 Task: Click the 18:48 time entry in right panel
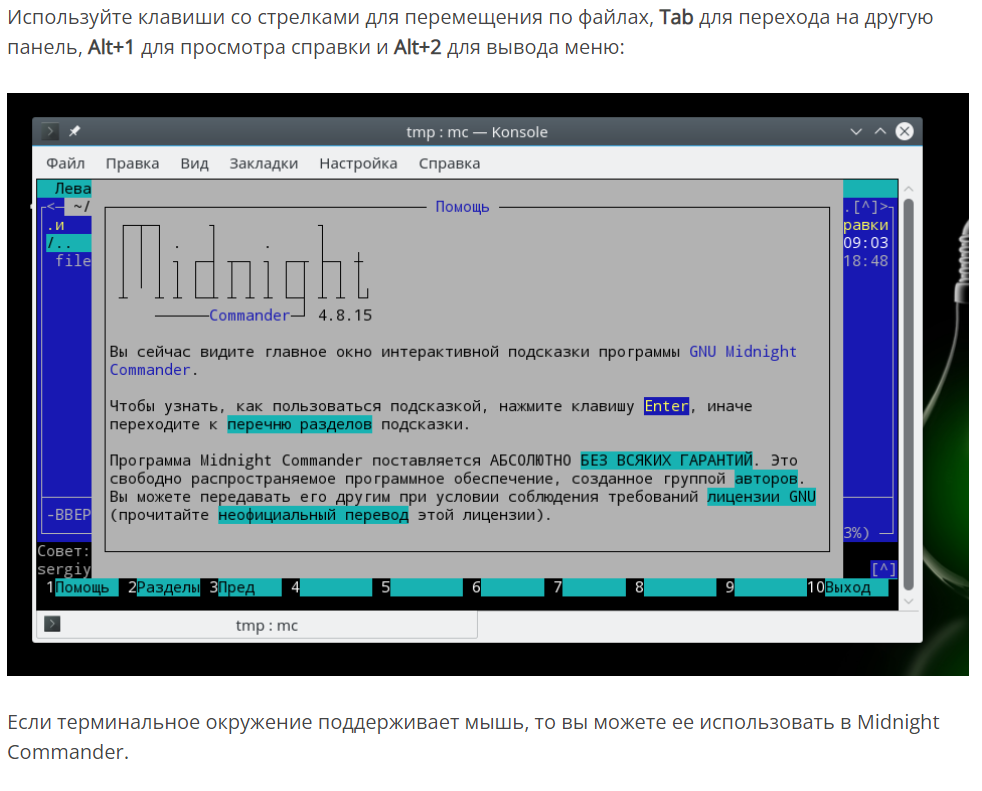tap(866, 261)
